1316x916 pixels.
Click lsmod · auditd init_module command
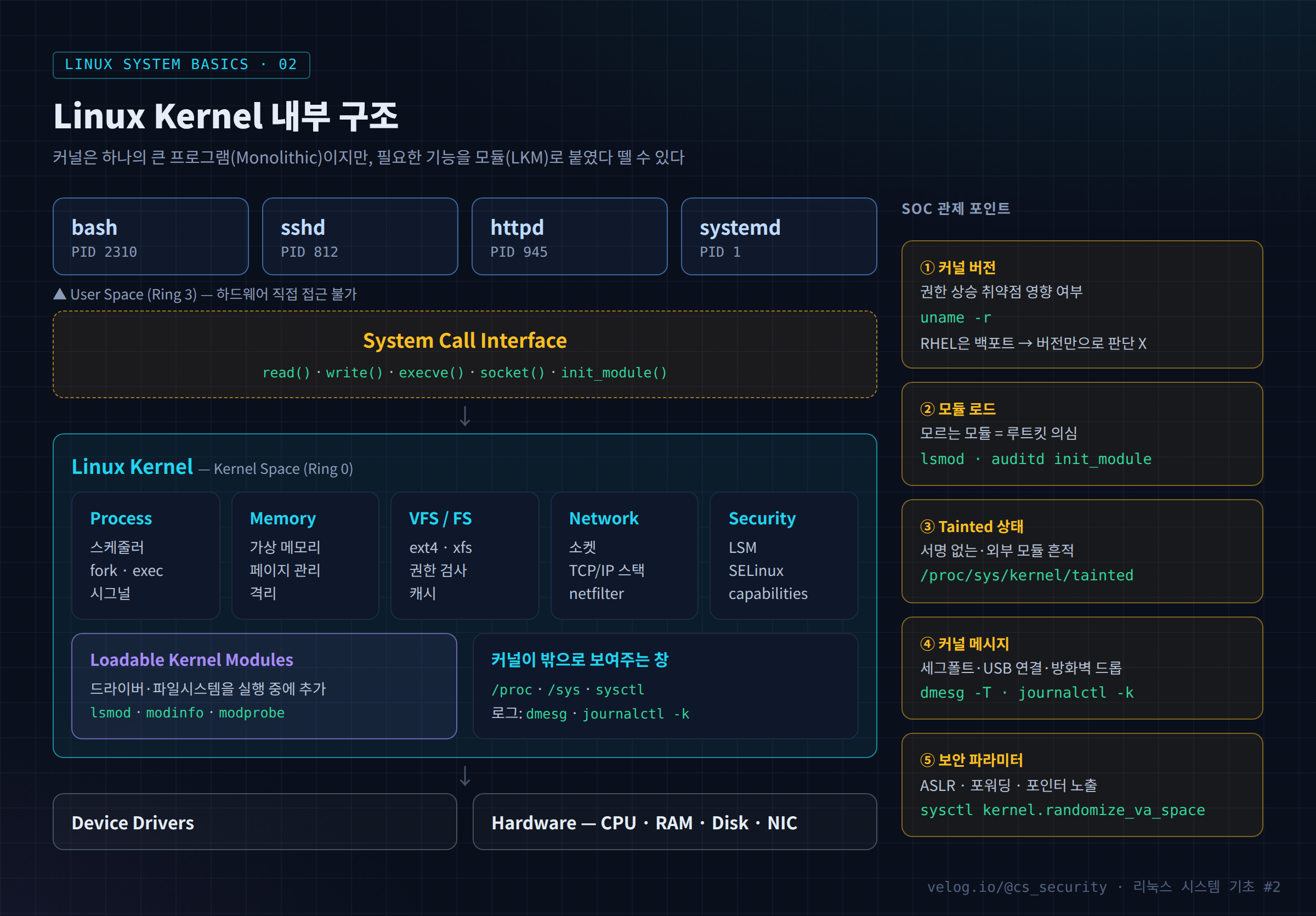[x=1036, y=459]
